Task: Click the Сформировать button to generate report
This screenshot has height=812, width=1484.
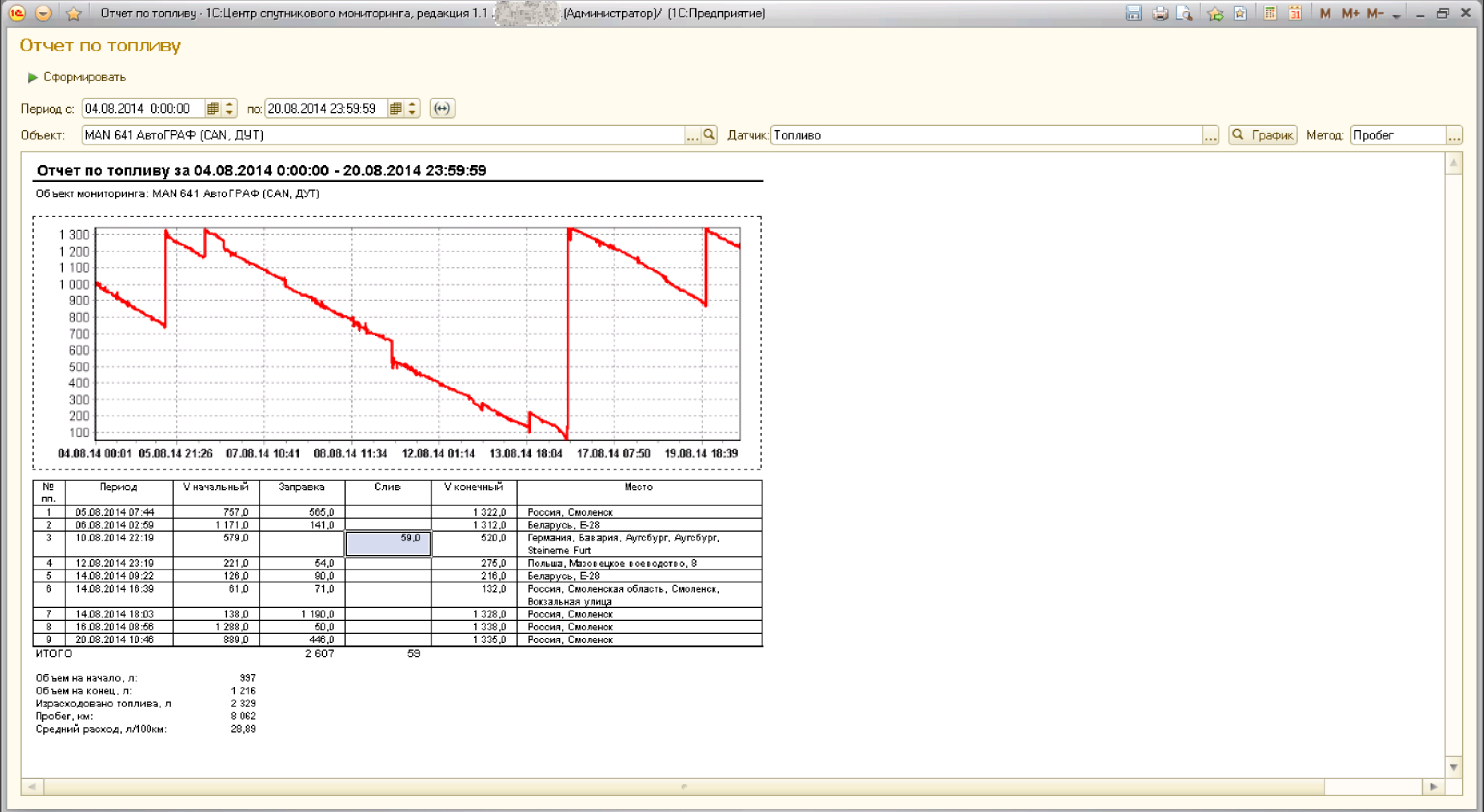Action: click(77, 77)
